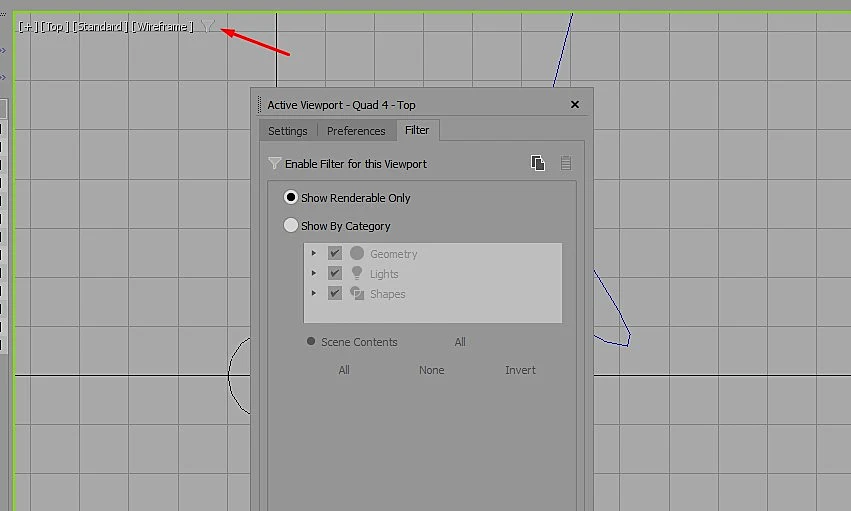Click the None selection button
Screen dimensions: 851x511
pos(431,370)
